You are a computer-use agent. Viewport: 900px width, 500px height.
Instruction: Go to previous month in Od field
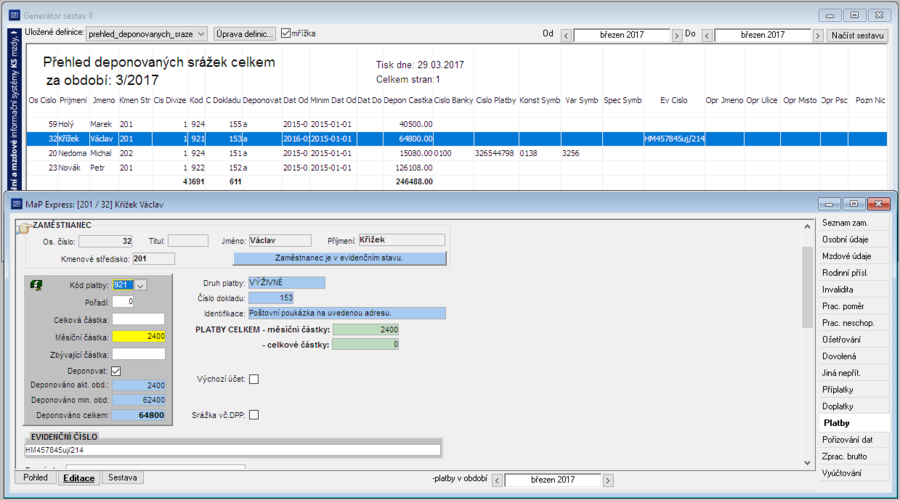point(566,36)
